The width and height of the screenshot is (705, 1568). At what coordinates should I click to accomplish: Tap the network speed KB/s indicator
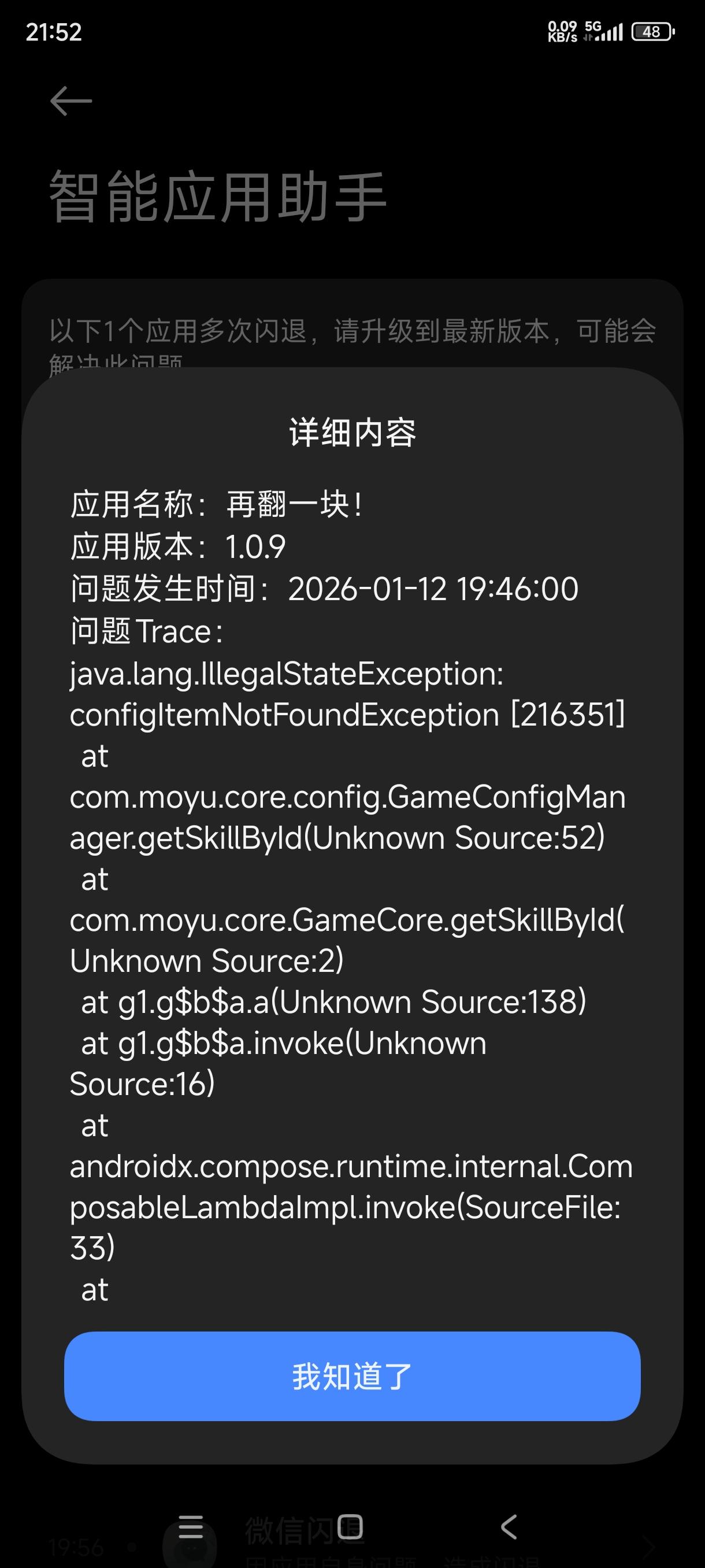coord(562,32)
